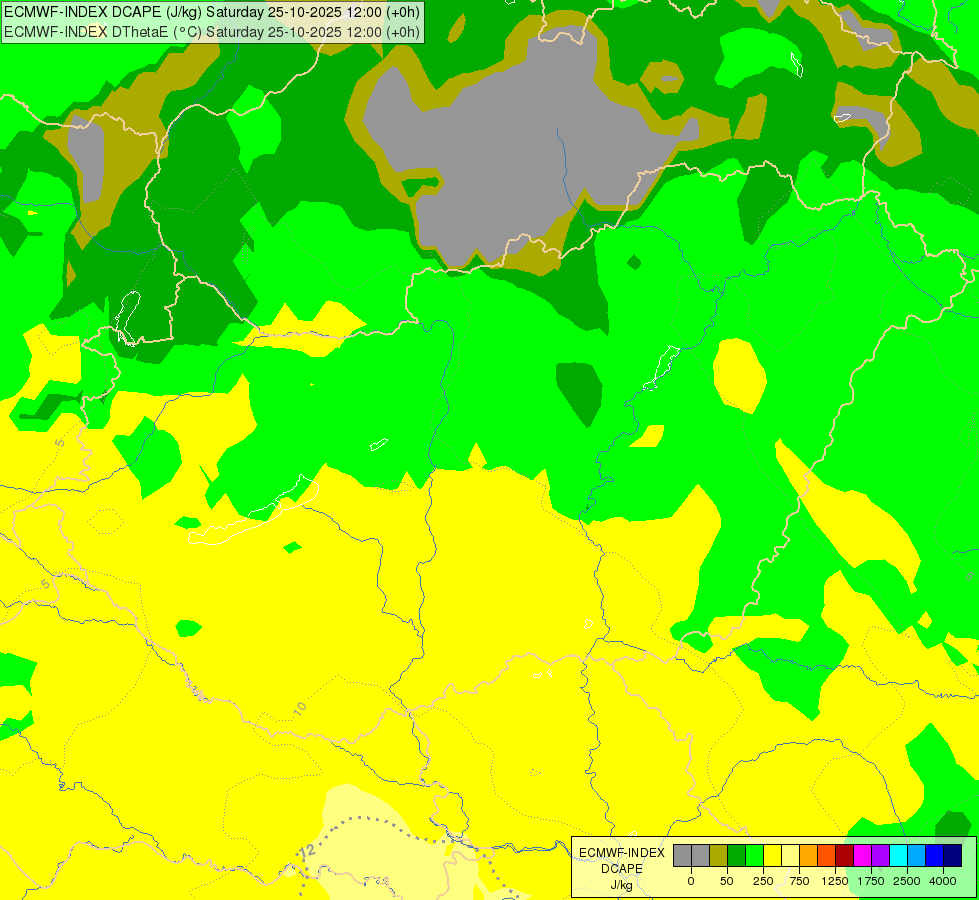Select the pure blue legend swatch

tap(935, 856)
